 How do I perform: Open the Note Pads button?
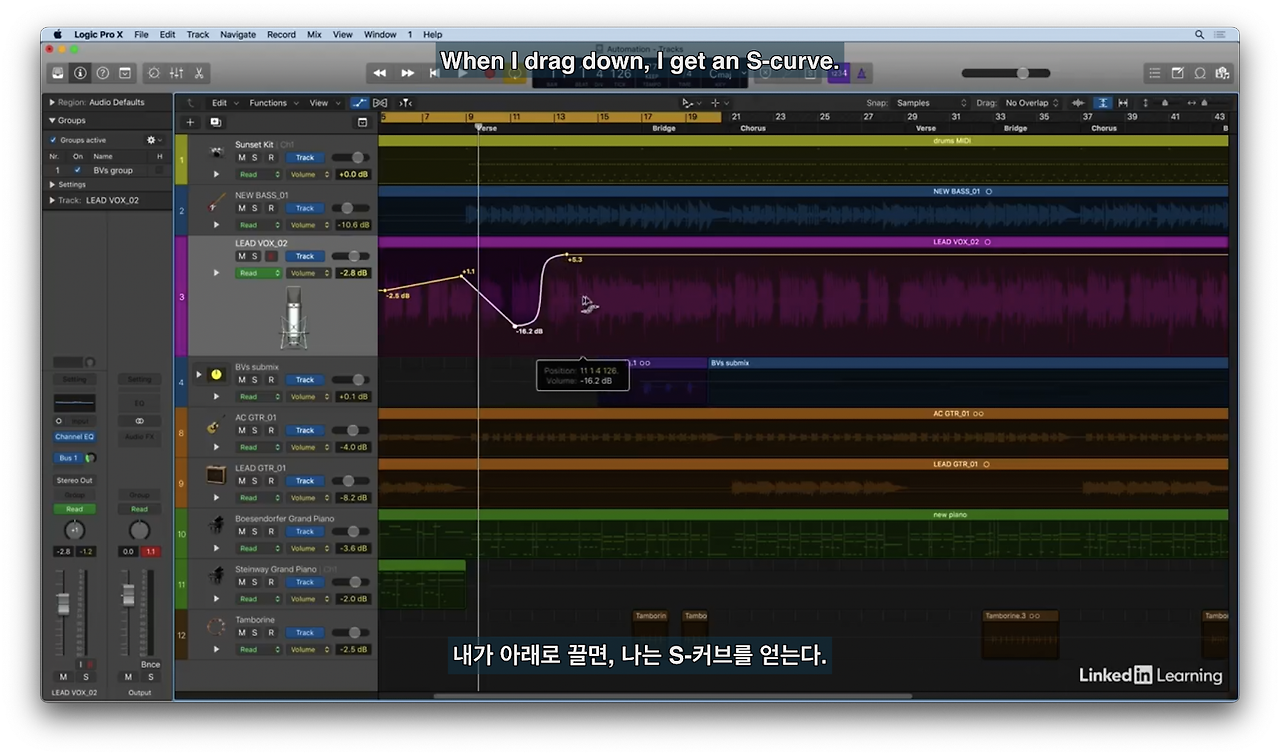[x=1177, y=73]
